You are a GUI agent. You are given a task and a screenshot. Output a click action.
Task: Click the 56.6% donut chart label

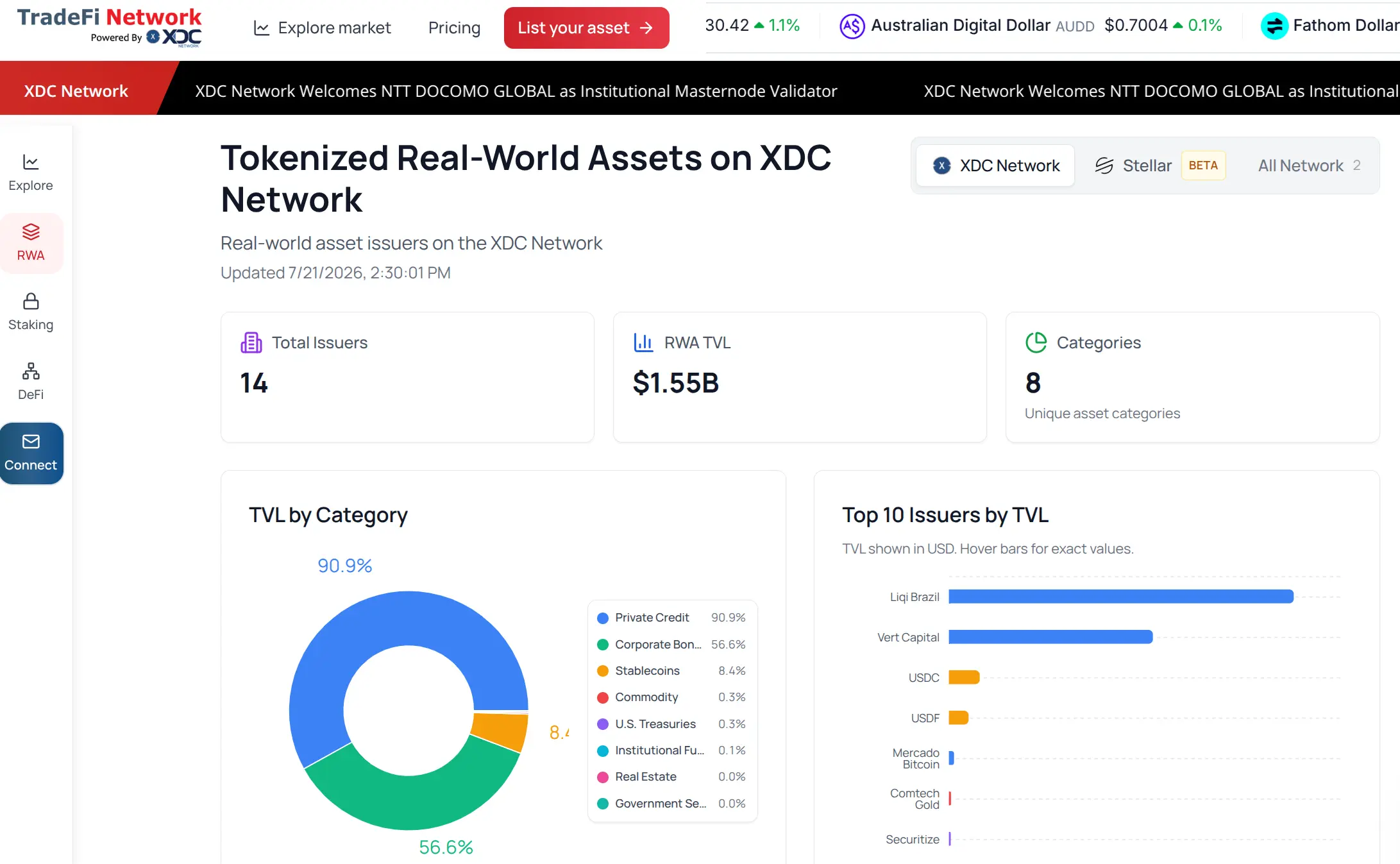tap(446, 847)
